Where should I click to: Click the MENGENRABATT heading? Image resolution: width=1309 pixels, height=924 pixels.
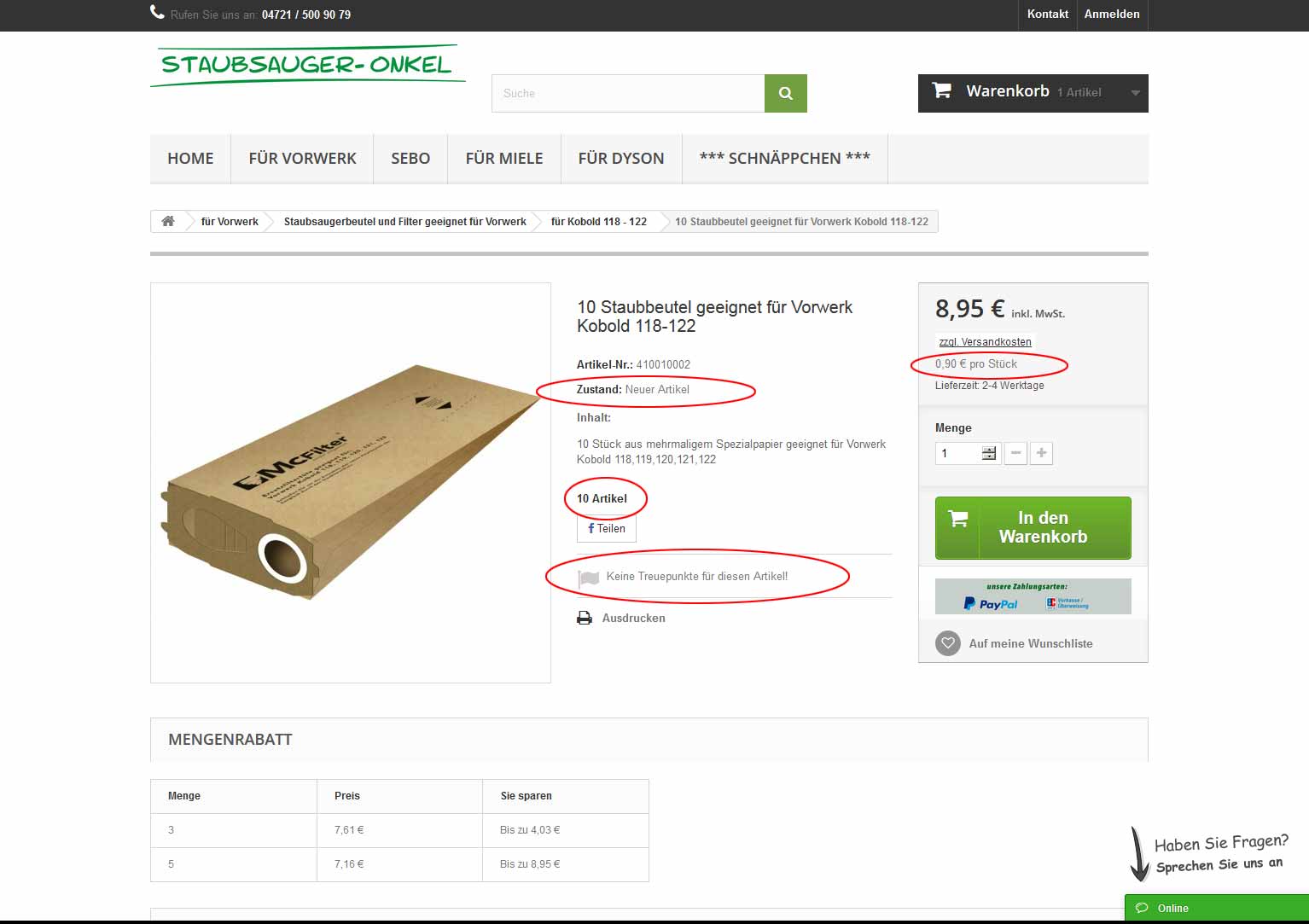point(230,740)
